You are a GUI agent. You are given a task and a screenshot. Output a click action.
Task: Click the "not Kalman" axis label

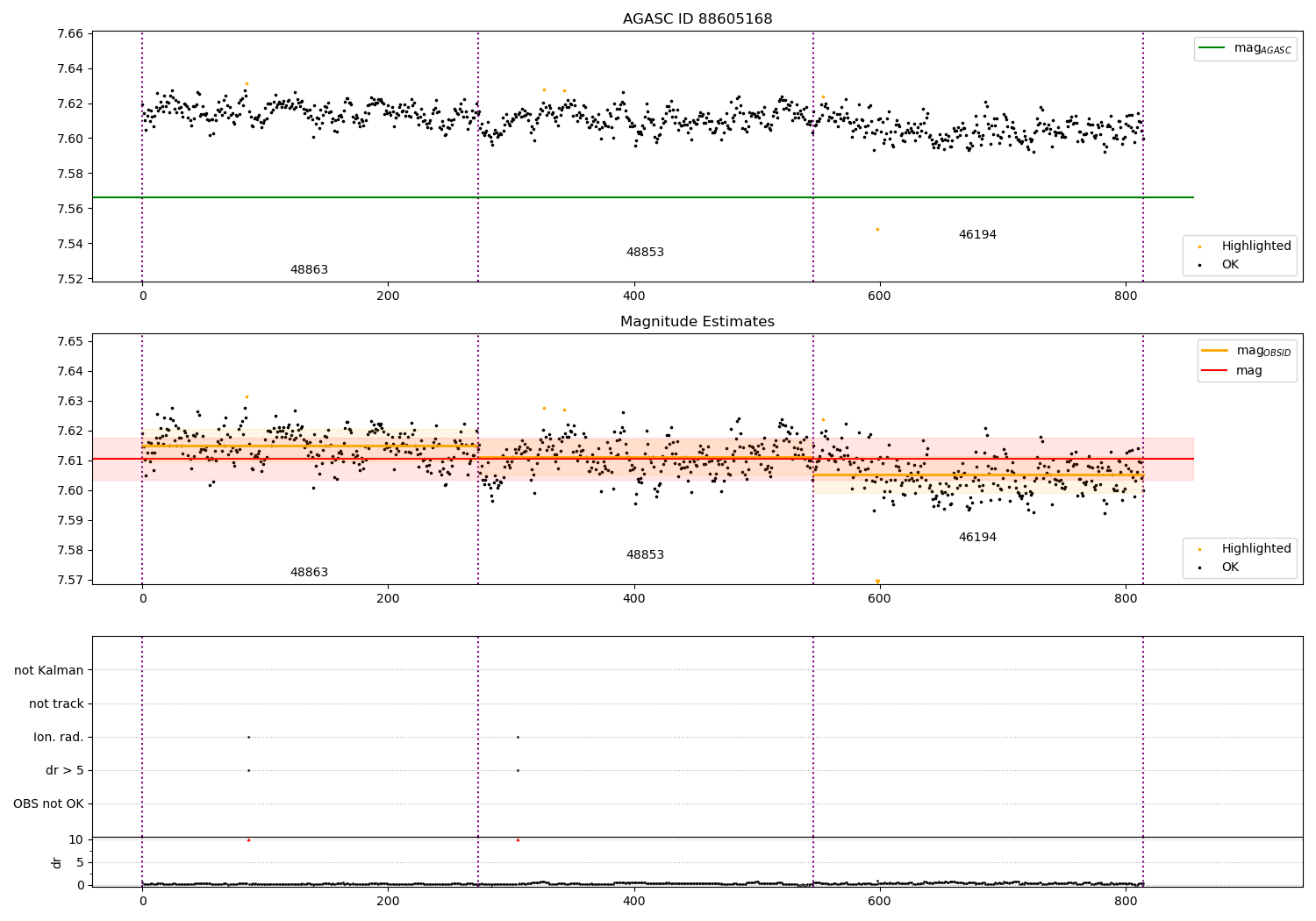(49, 671)
